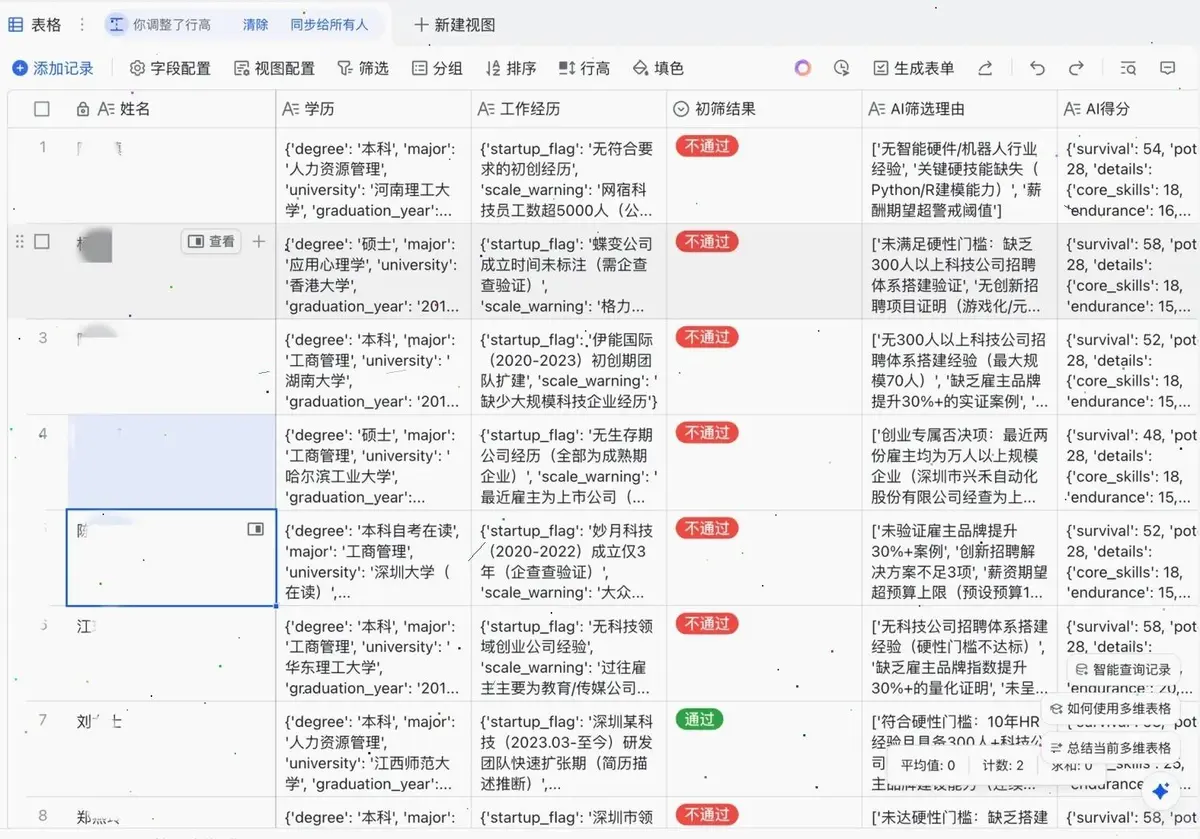
Task: Click the share arrow icon
Action: [985, 68]
